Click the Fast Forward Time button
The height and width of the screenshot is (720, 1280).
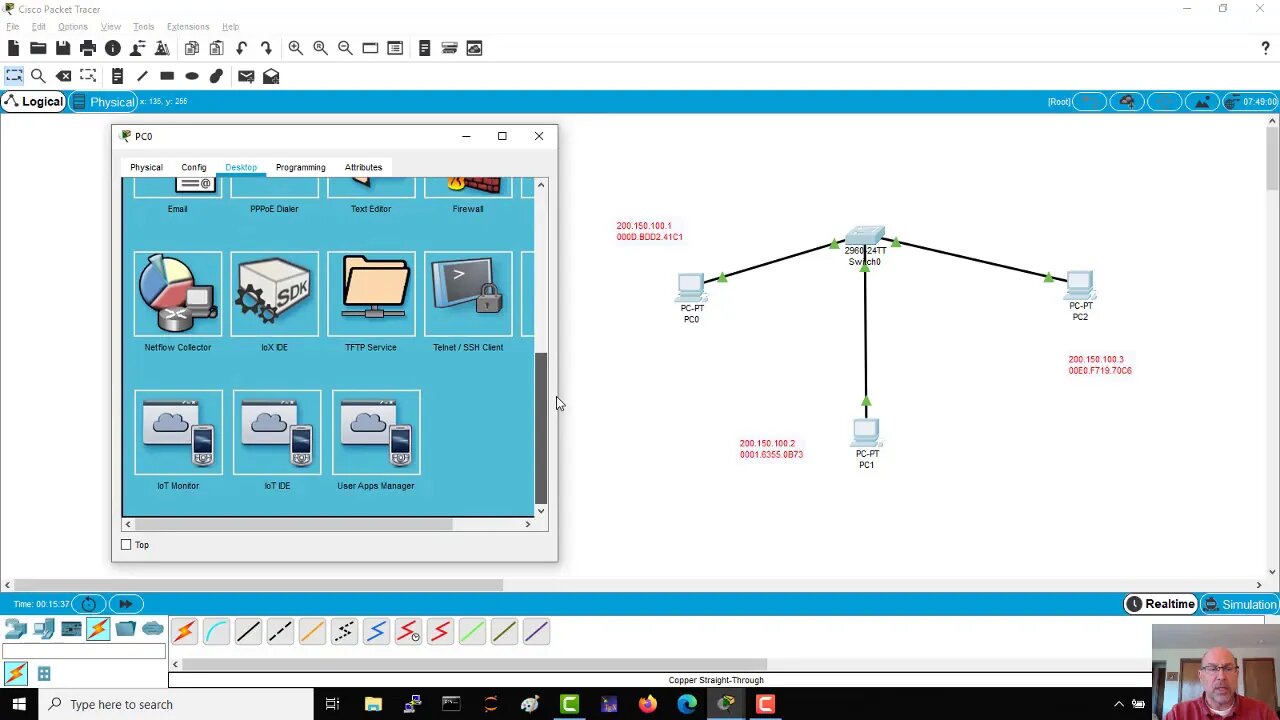click(x=125, y=604)
